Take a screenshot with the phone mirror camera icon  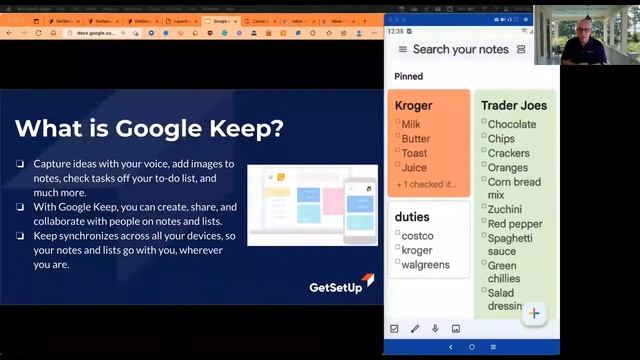click(496, 20)
